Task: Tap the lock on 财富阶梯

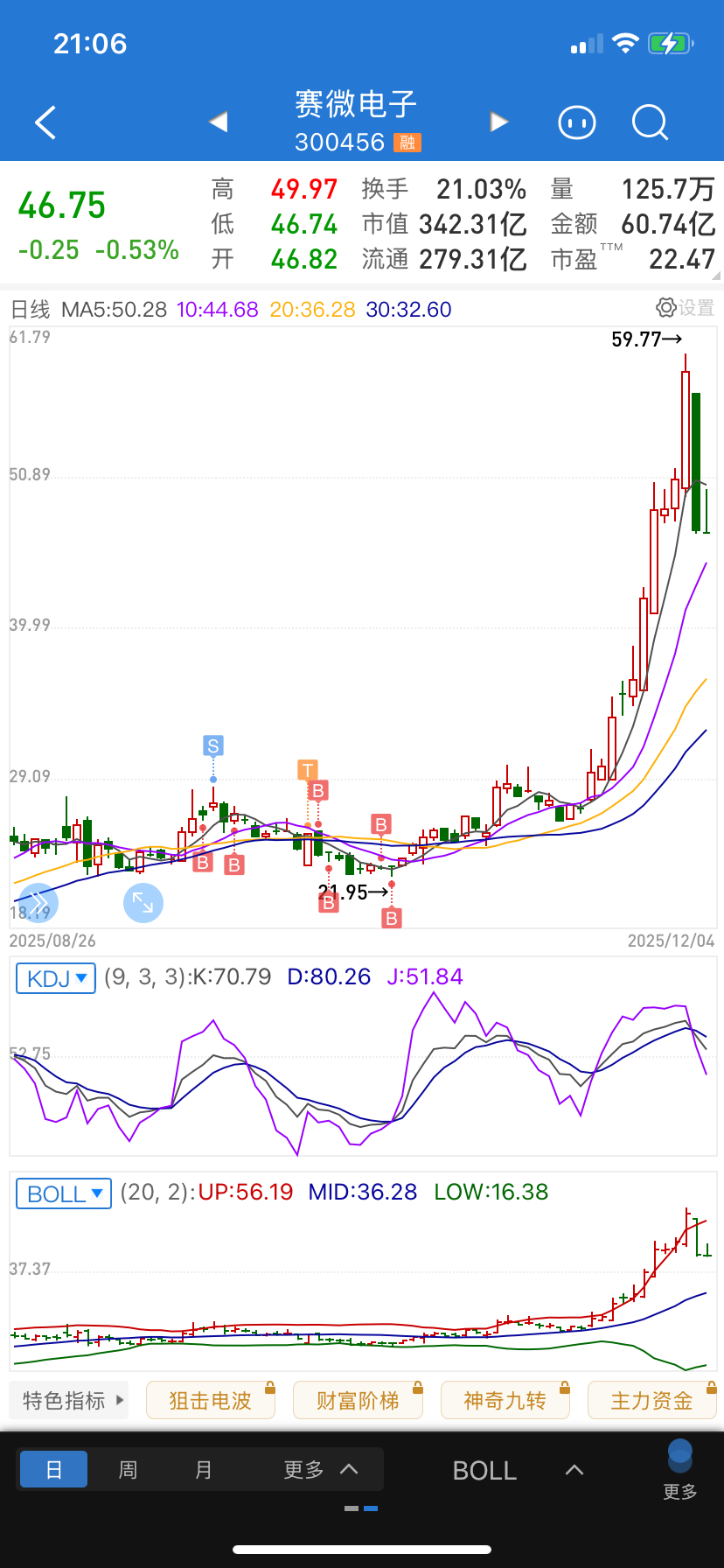Action: pyautogui.click(x=418, y=1388)
